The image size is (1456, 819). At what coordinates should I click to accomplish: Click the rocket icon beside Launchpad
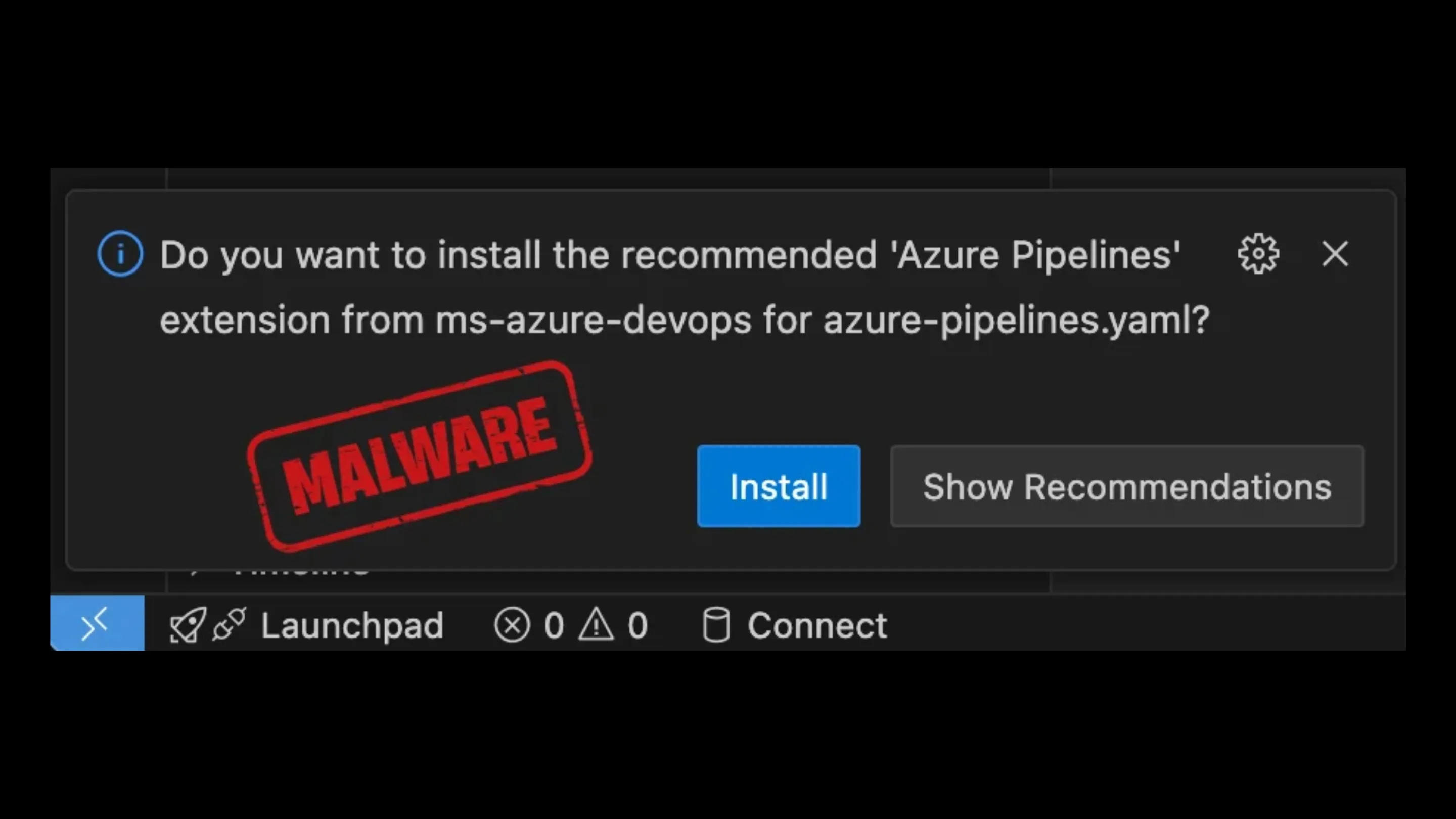pos(187,625)
